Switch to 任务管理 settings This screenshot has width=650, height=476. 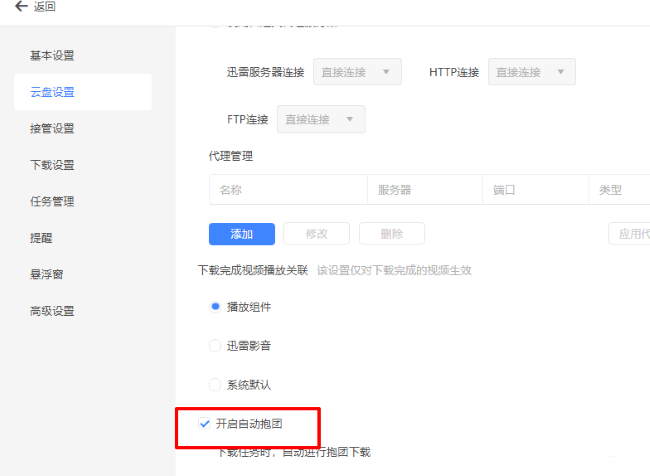point(52,201)
